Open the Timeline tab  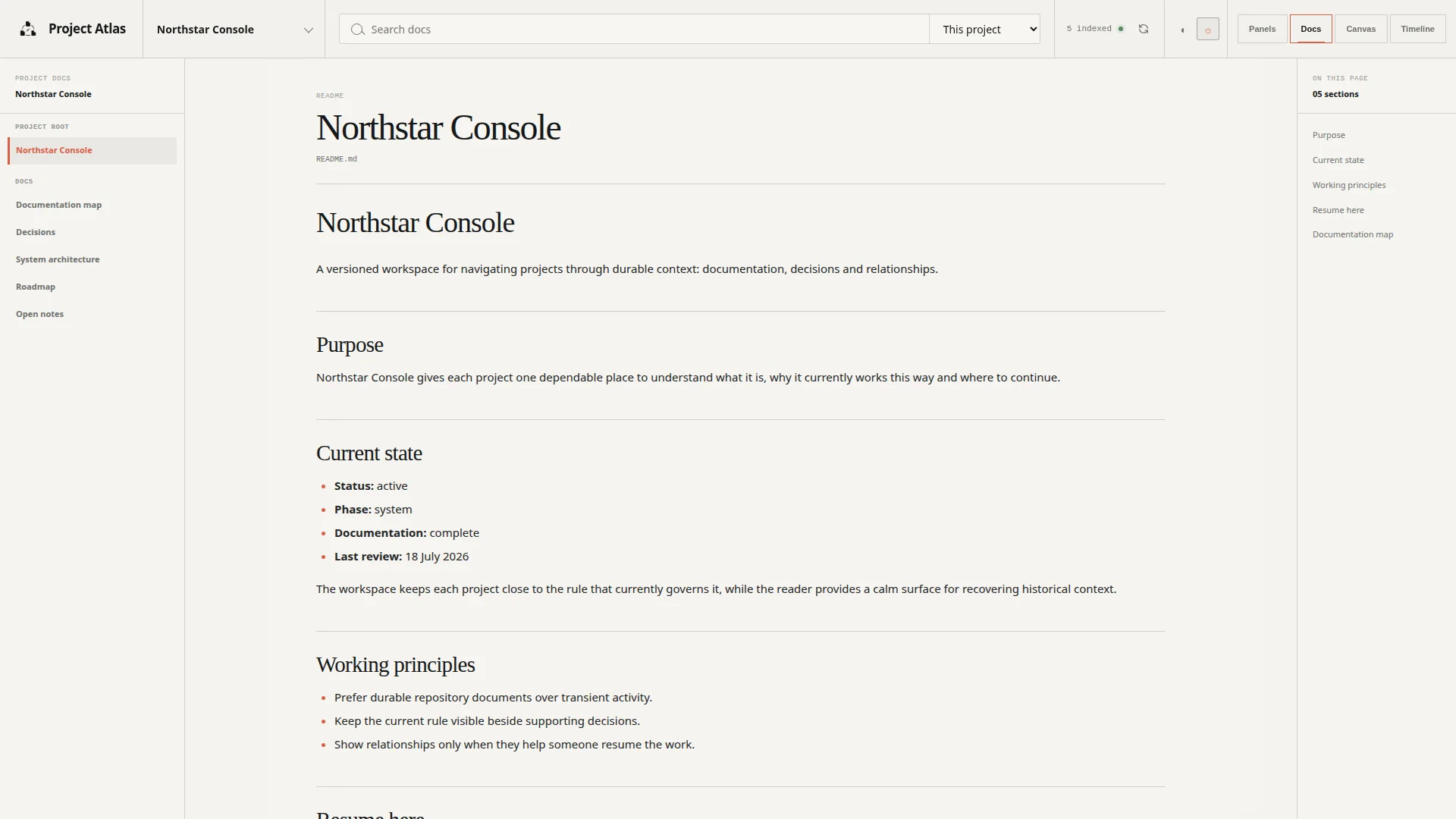click(x=1417, y=29)
